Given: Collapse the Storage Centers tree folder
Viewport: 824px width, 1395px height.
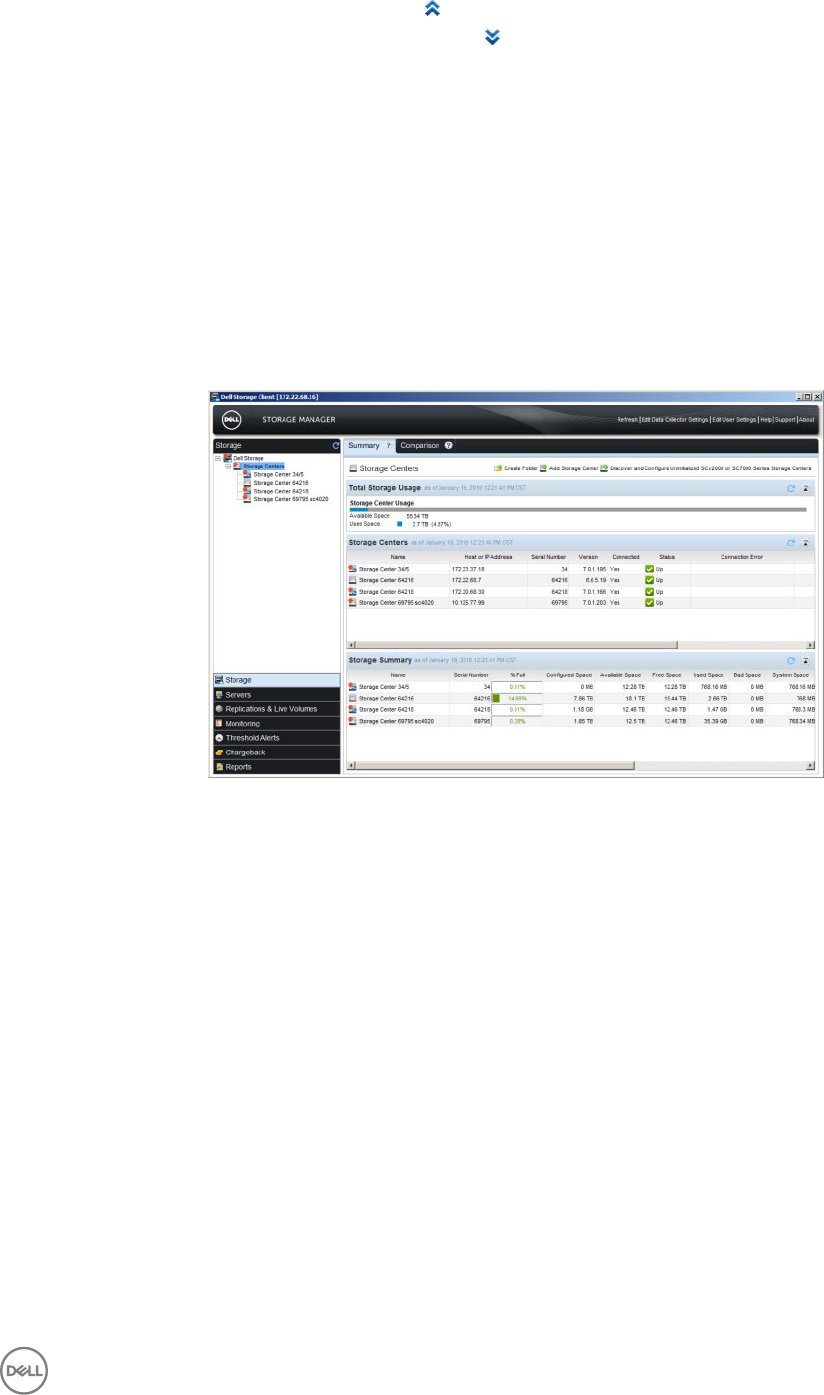Looking at the screenshot, I should (x=227, y=467).
